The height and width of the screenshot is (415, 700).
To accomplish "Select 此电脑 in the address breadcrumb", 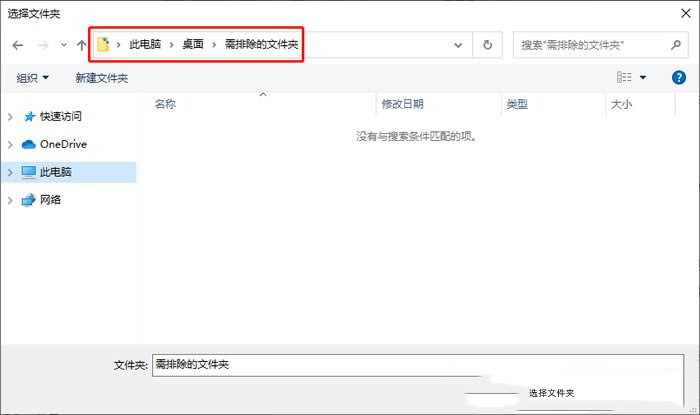I will coord(145,44).
